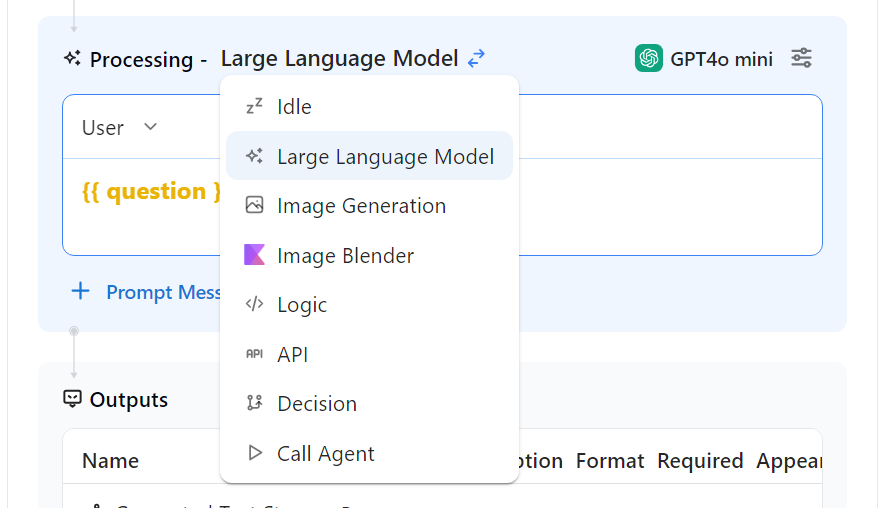Click the swap arrows icon beside Large Language Model
Viewport: 885px width, 508px height.
tap(477, 59)
